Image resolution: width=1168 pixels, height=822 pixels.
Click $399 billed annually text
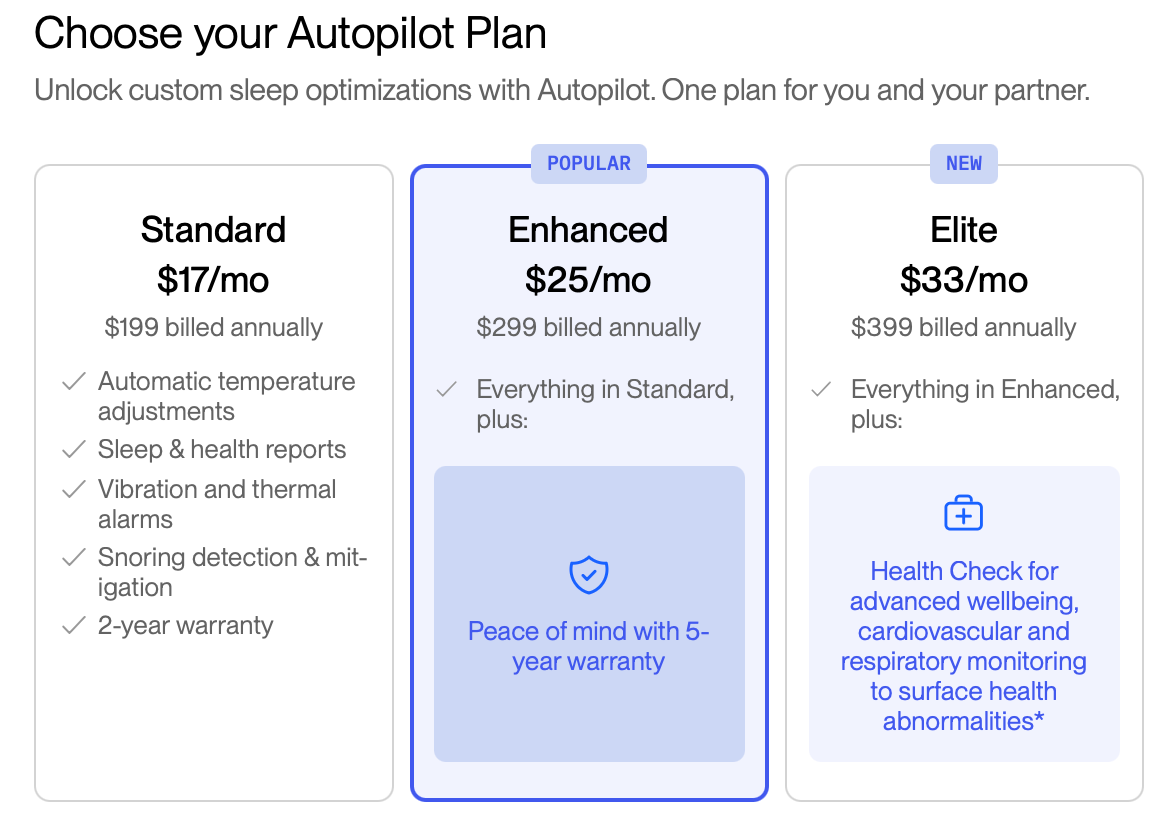coord(963,328)
